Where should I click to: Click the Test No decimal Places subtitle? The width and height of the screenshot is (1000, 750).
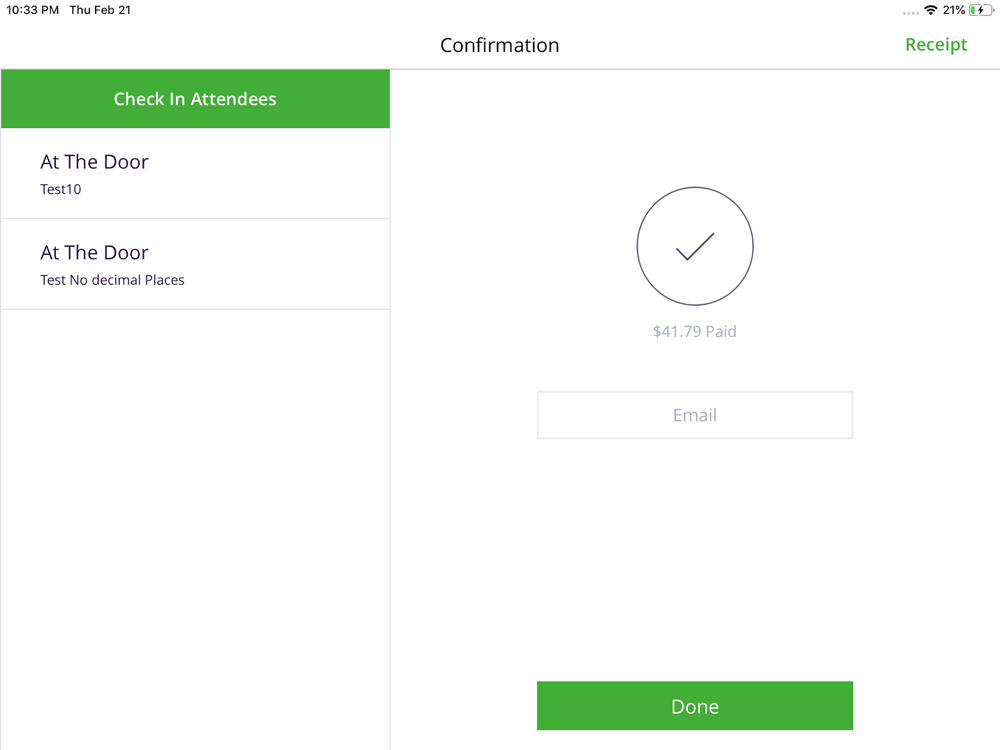112,280
